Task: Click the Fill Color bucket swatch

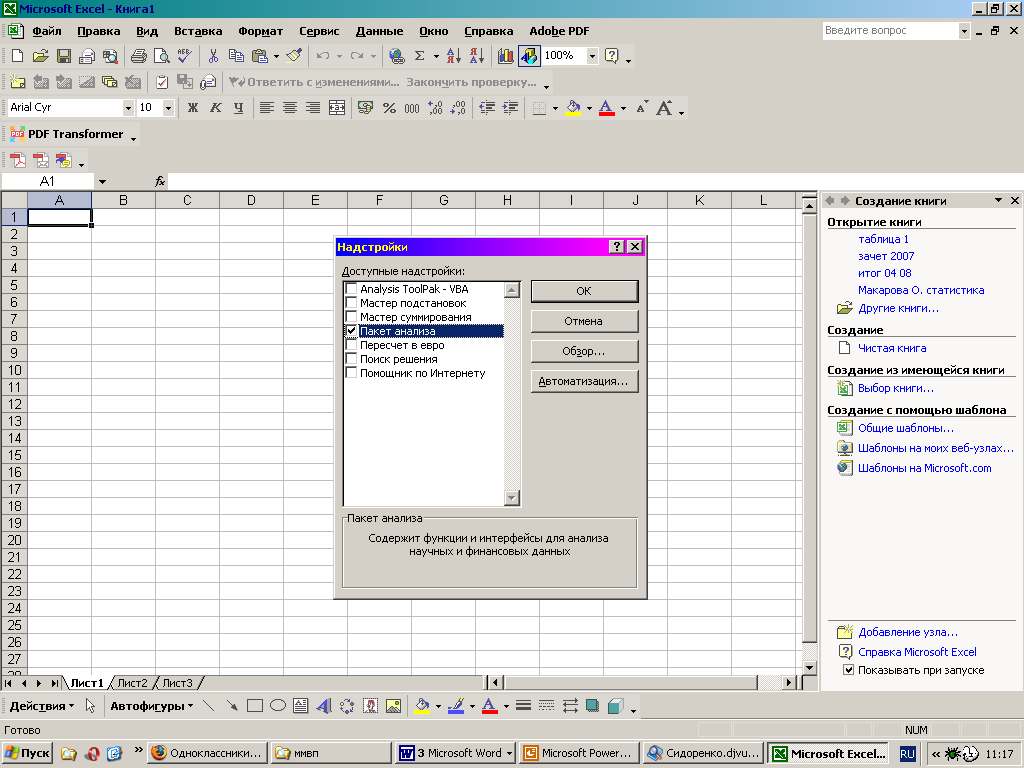Action: (x=573, y=108)
